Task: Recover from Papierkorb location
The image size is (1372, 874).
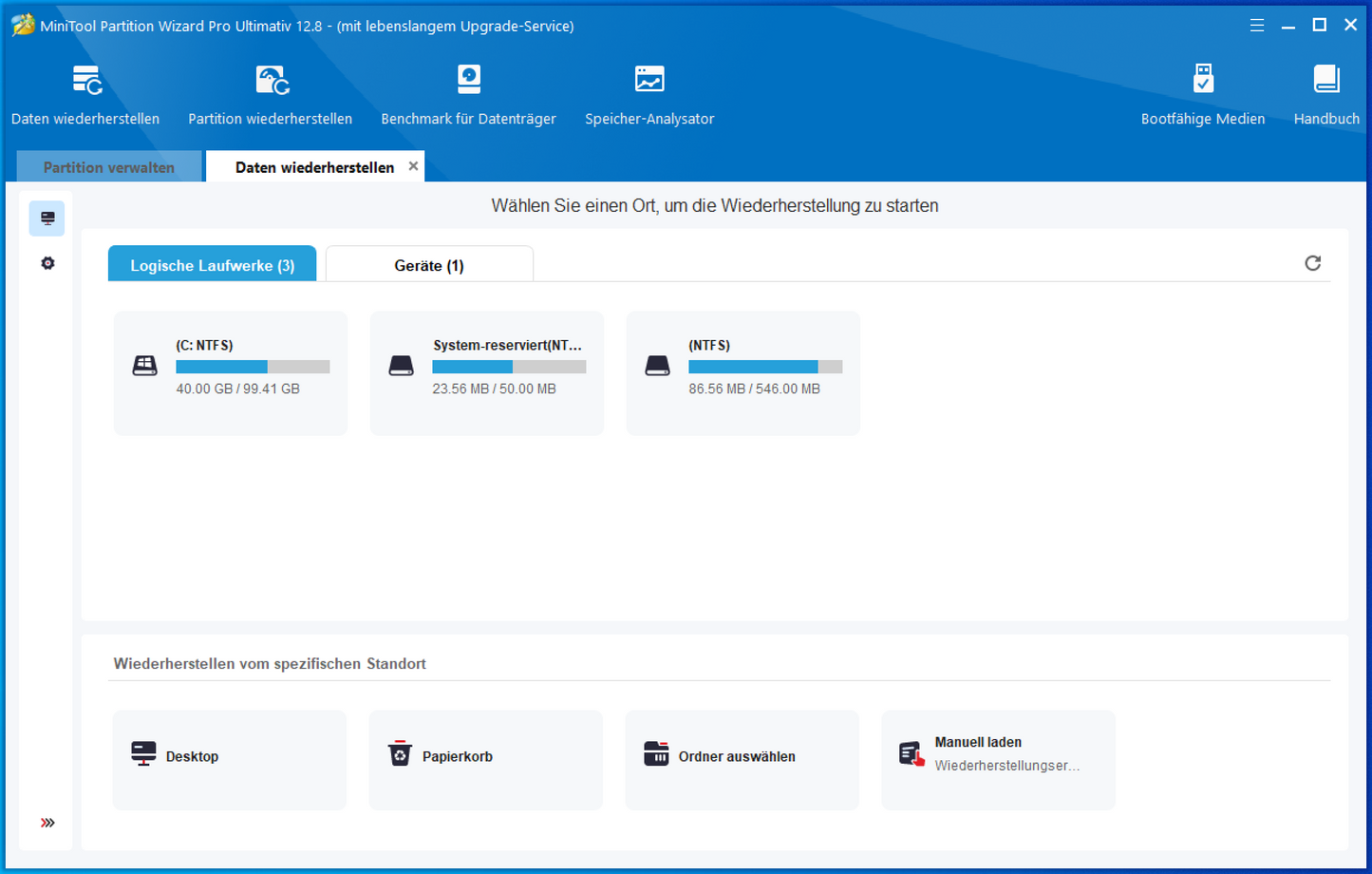Action: tap(485, 757)
